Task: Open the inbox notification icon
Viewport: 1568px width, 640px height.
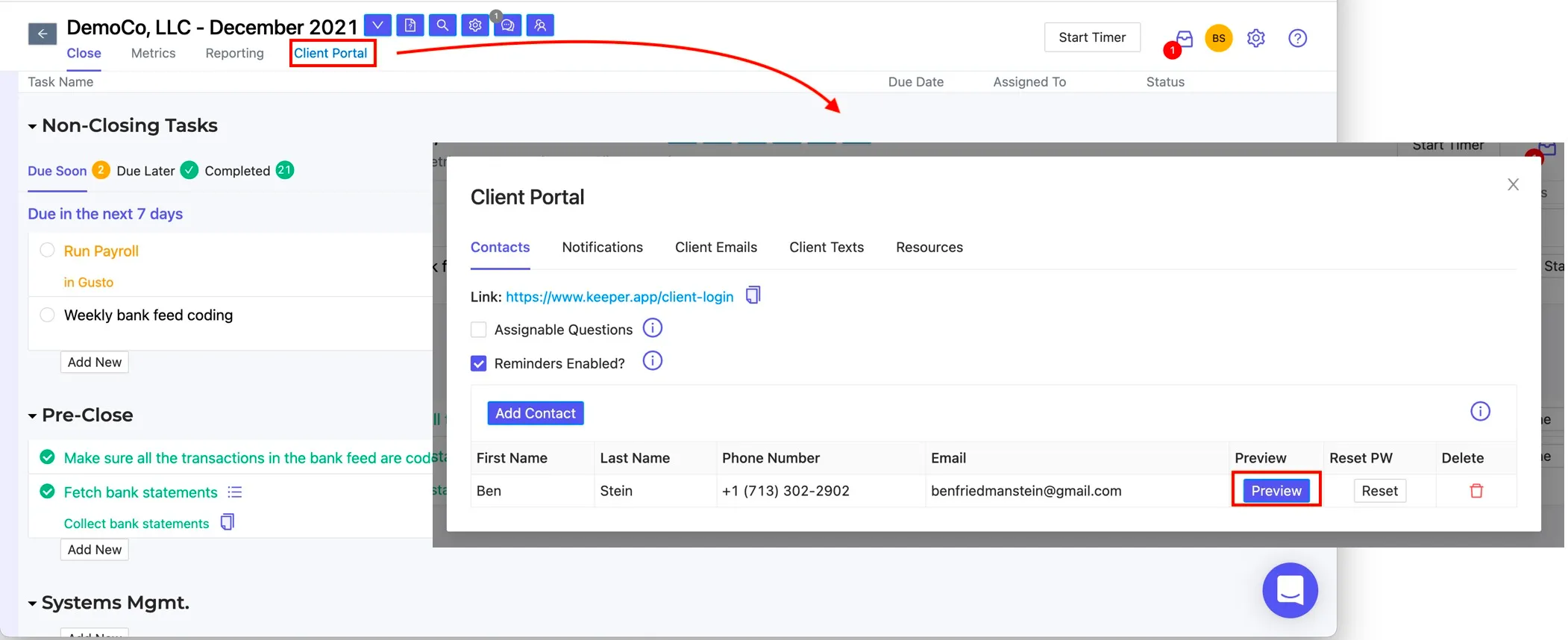Action: click(x=1184, y=38)
